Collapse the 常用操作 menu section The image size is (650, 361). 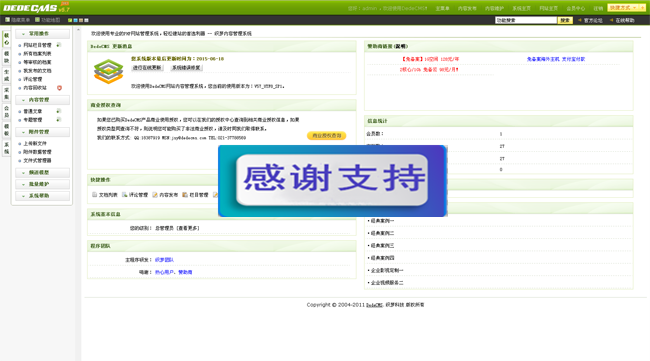coord(42,34)
